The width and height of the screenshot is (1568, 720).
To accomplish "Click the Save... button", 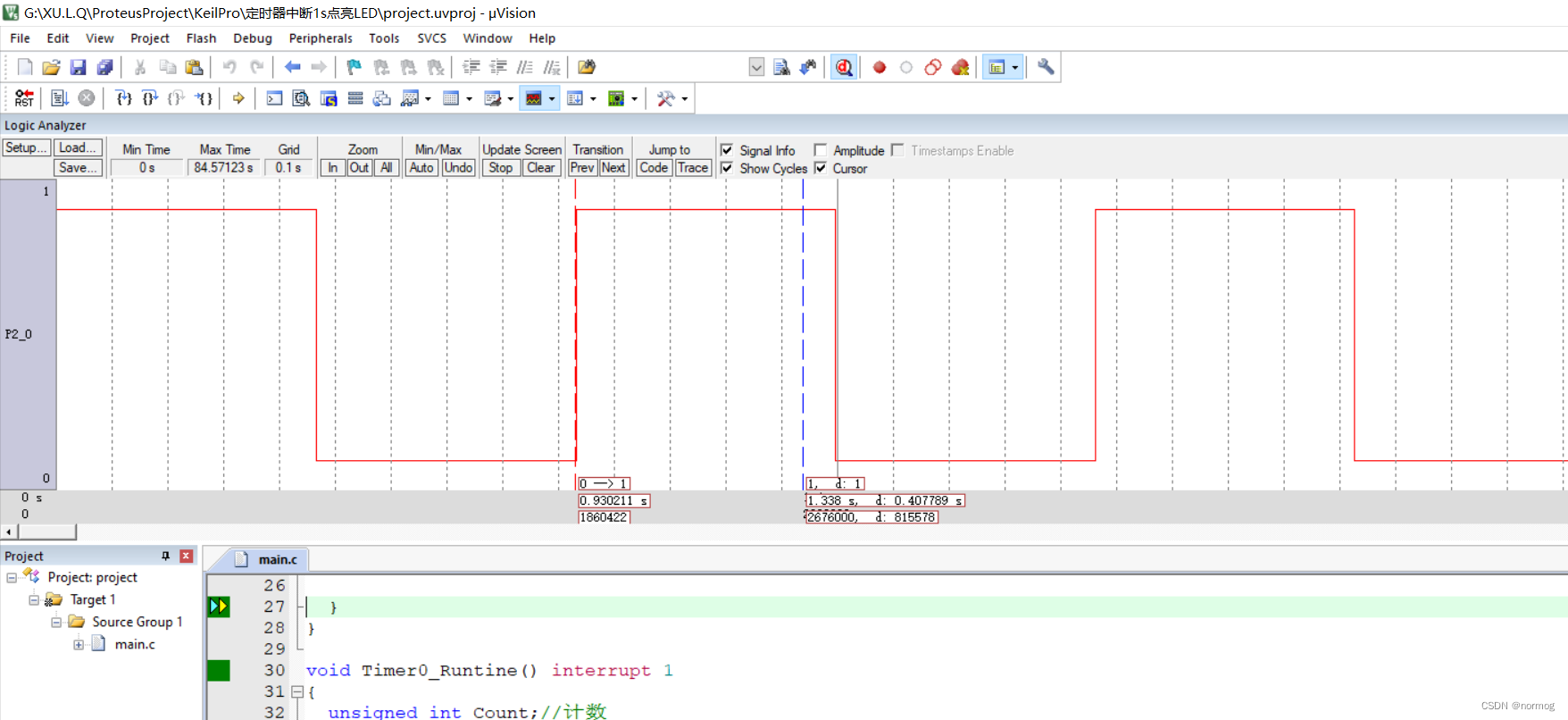I will coord(79,167).
